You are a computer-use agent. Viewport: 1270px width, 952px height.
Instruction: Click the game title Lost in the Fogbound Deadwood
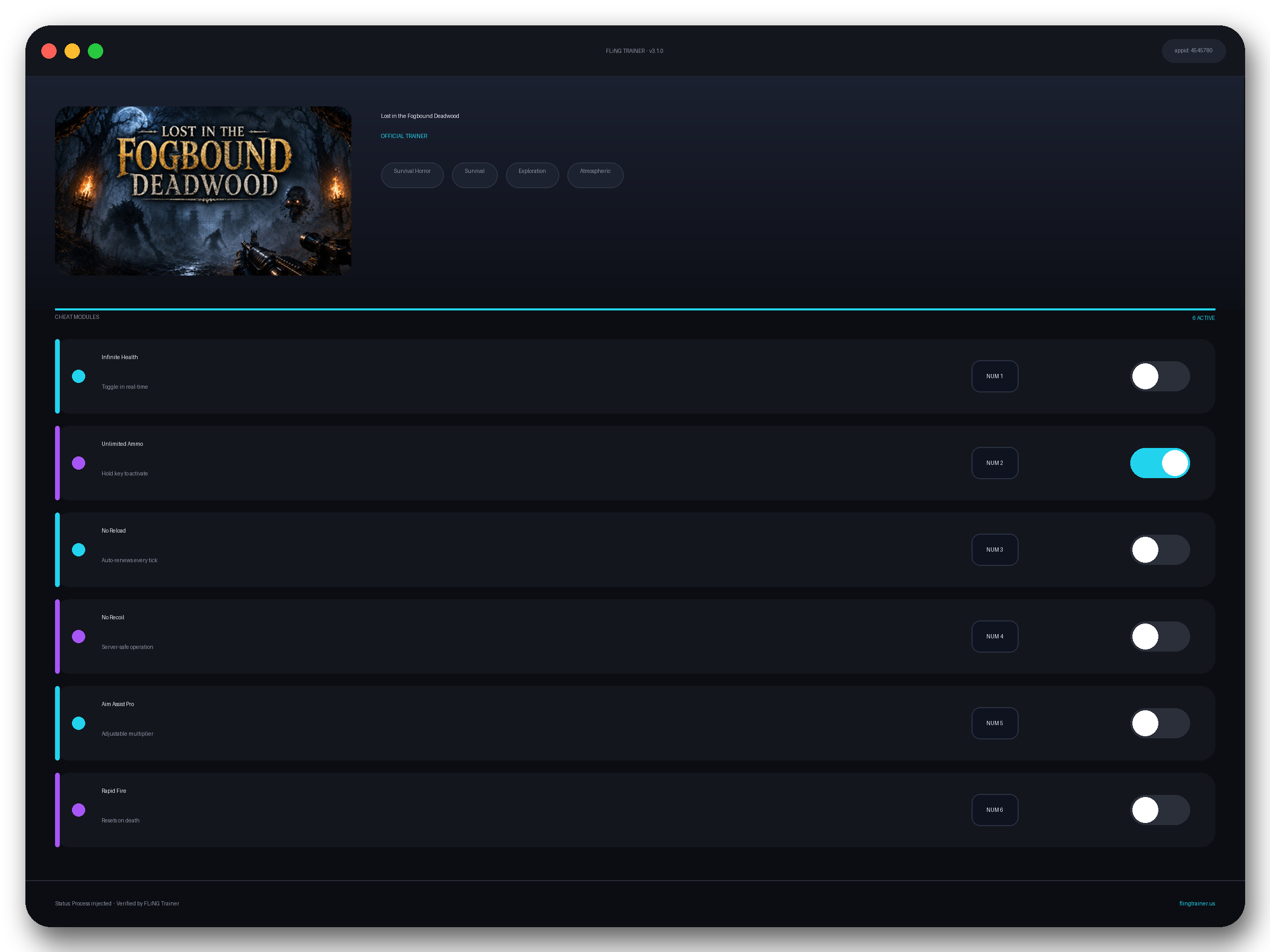coord(420,116)
